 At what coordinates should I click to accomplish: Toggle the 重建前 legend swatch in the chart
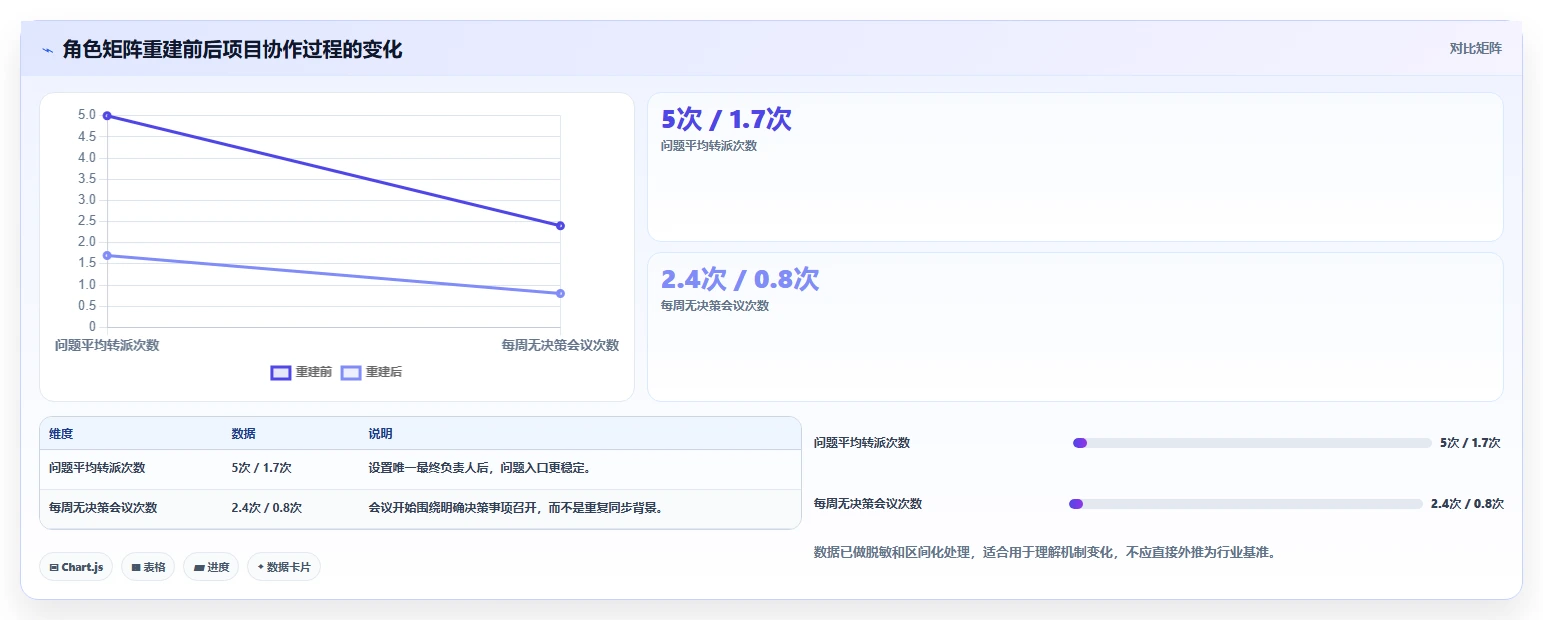pos(281,372)
